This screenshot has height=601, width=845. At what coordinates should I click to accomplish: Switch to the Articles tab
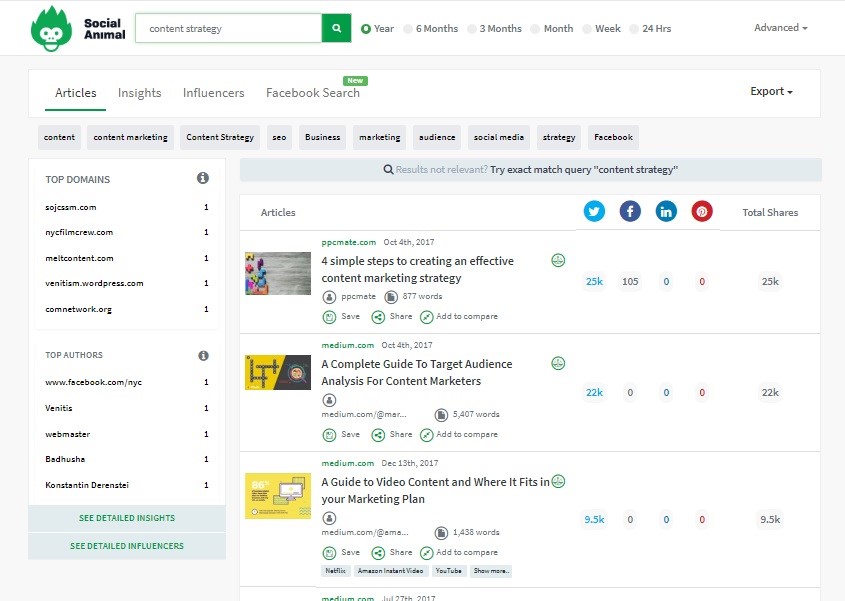pyautogui.click(x=75, y=93)
